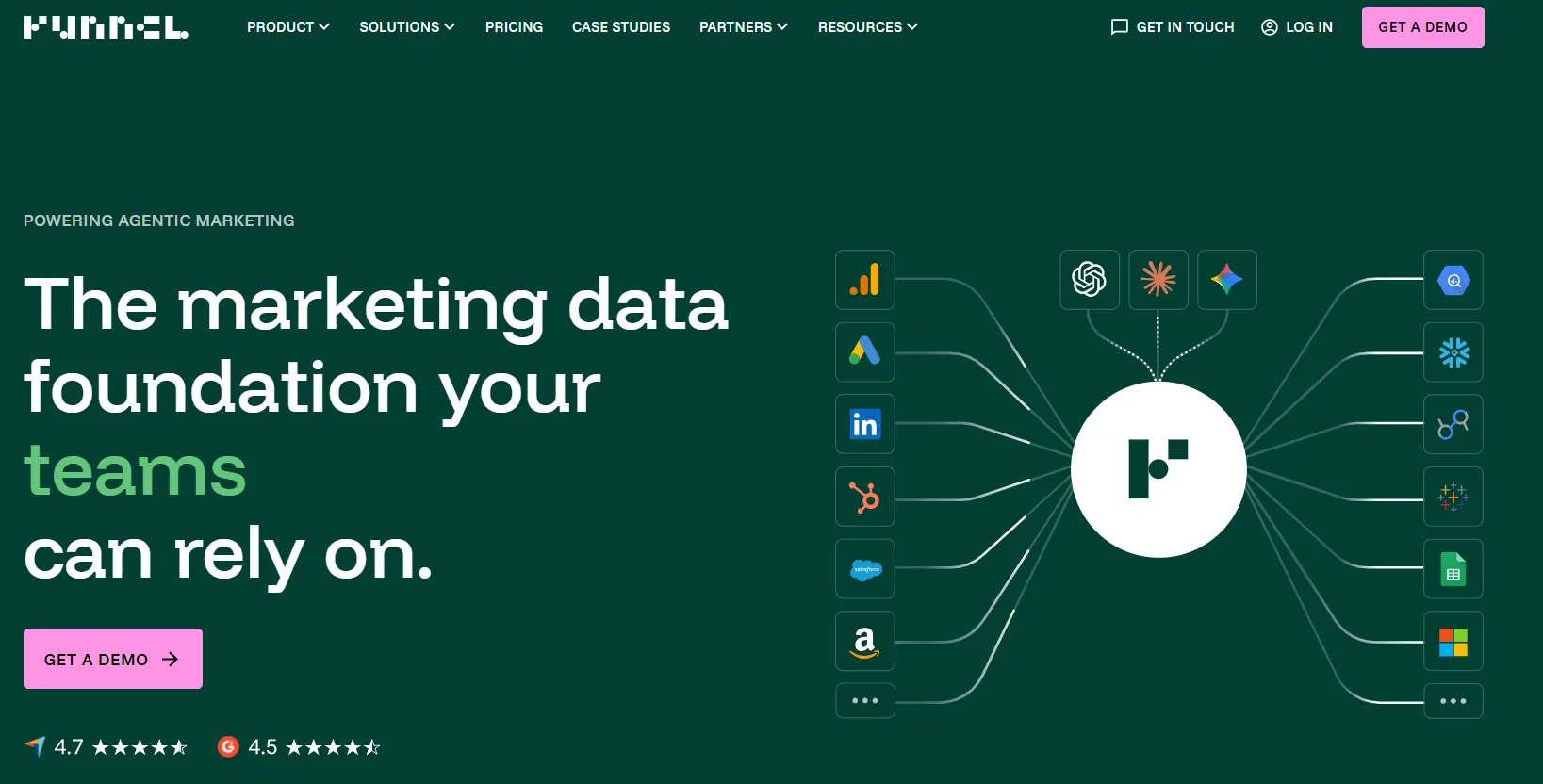Image resolution: width=1543 pixels, height=784 pixels.
Task: Click the Get in Touch link
Action: point(1173,27)
